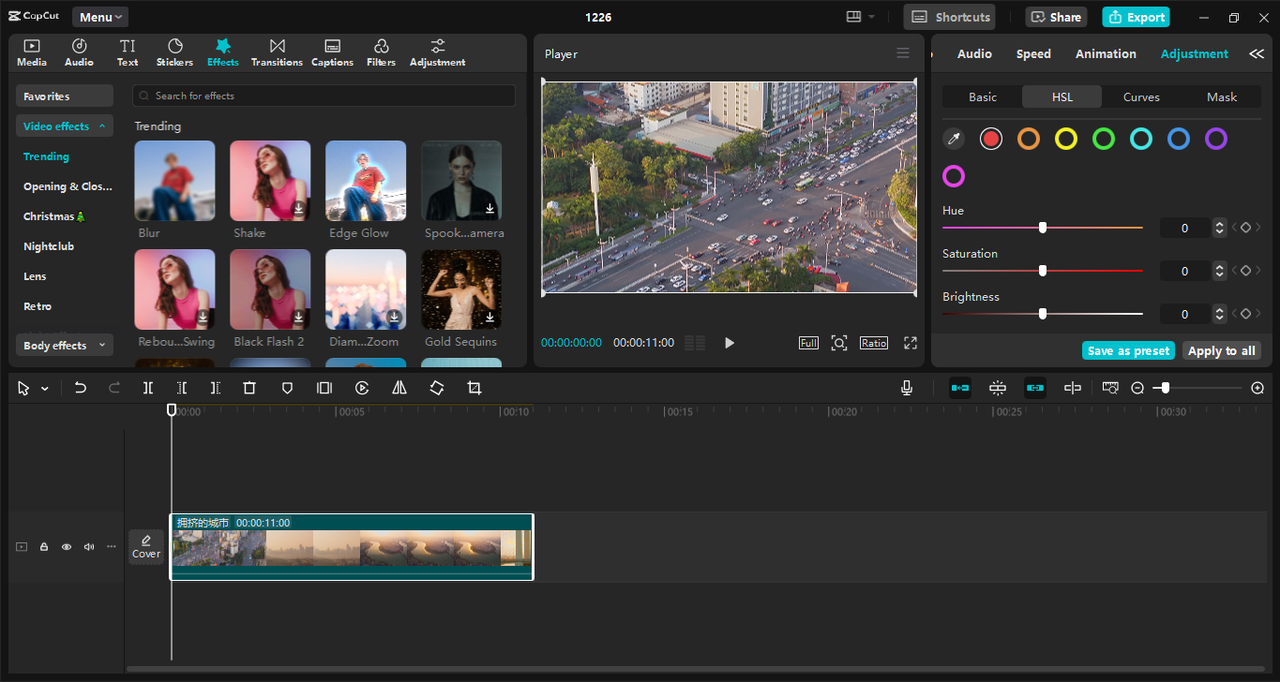Open the Crop tool above the timeline
The width and height of the screenshot is (1280, 682).
coord(474,388)
